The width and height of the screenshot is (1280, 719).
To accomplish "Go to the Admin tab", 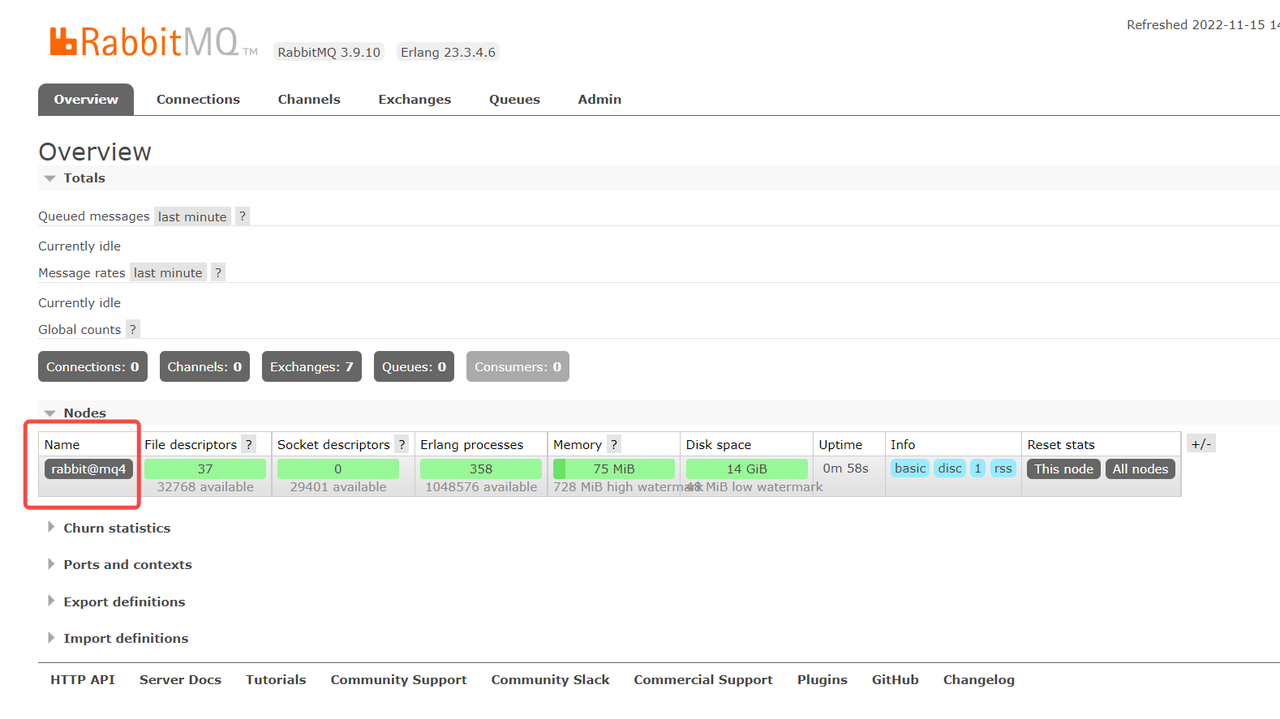I will [x=599, y=100].
